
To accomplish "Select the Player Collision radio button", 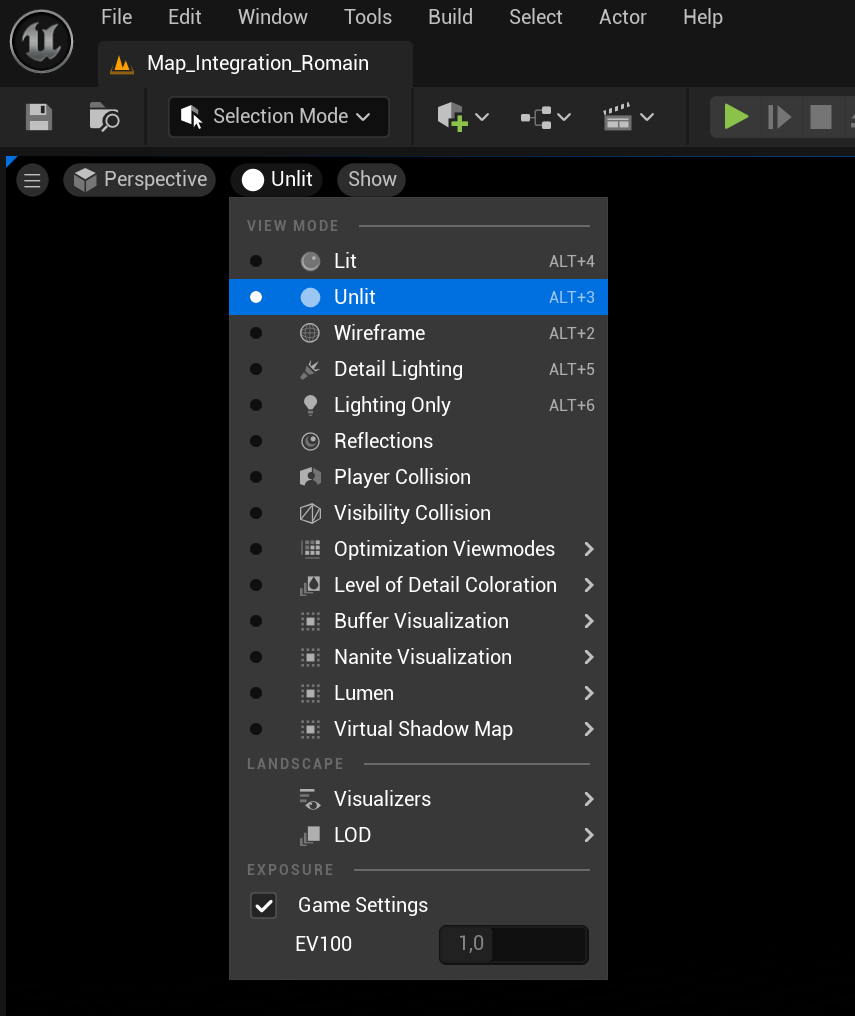I will coord(256,477).
